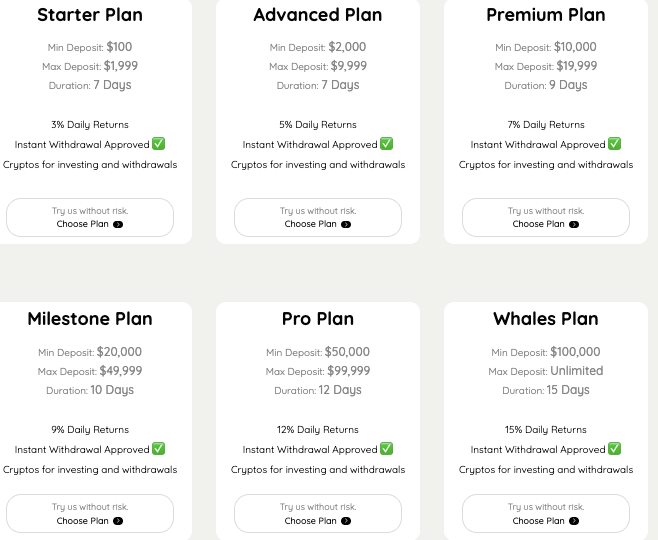Choose the Pro Plan
658x540 pixels.
(318, 514)
